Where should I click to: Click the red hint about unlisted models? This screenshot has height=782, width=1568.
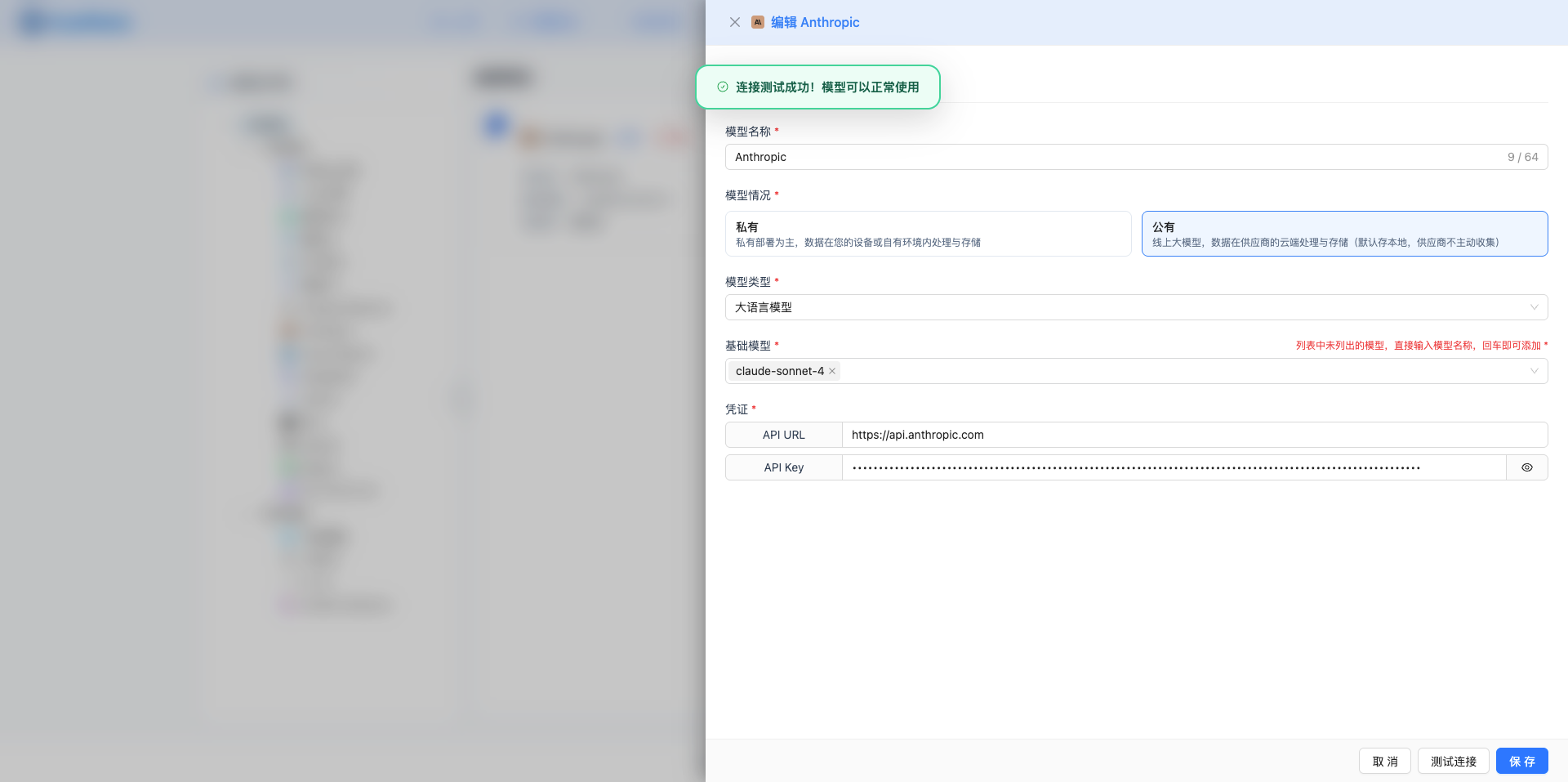(1418, 346)
